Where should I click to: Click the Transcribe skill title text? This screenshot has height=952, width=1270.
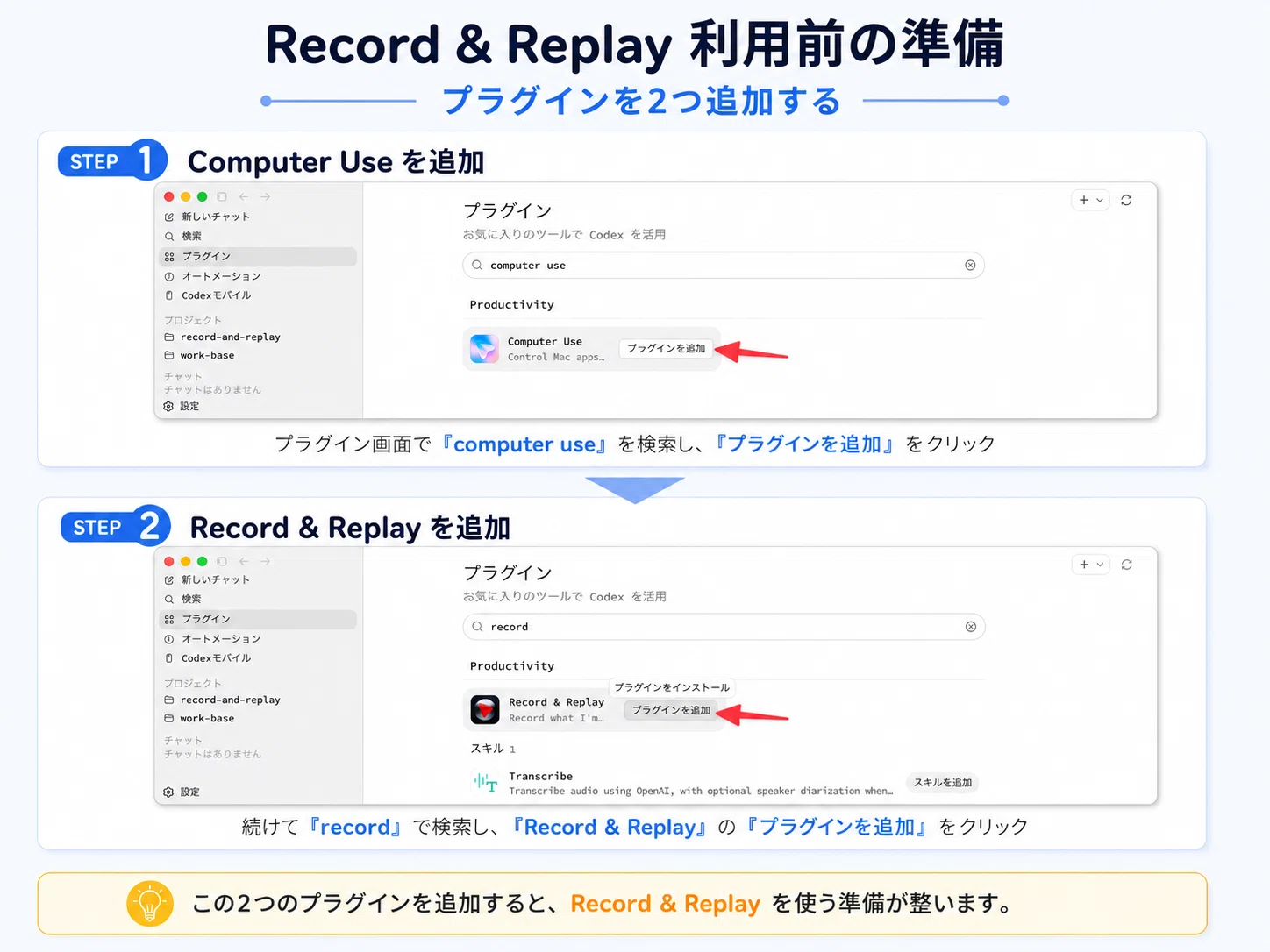[540, 776]
